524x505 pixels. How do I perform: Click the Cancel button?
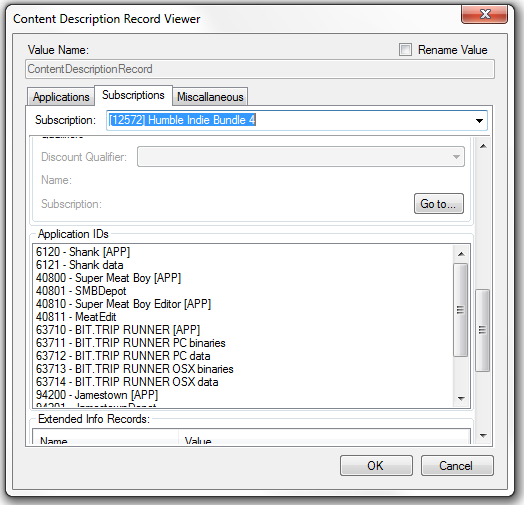pyautogui.click(x=457, y=465)
